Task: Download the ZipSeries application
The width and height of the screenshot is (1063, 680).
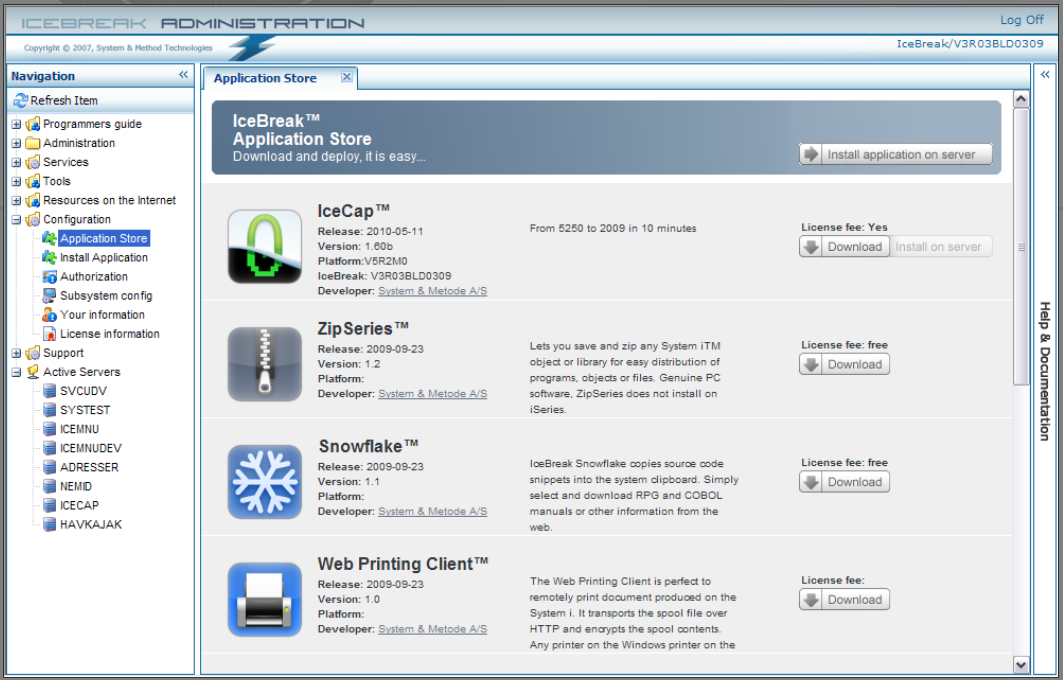Action: [x=844, y=364]
